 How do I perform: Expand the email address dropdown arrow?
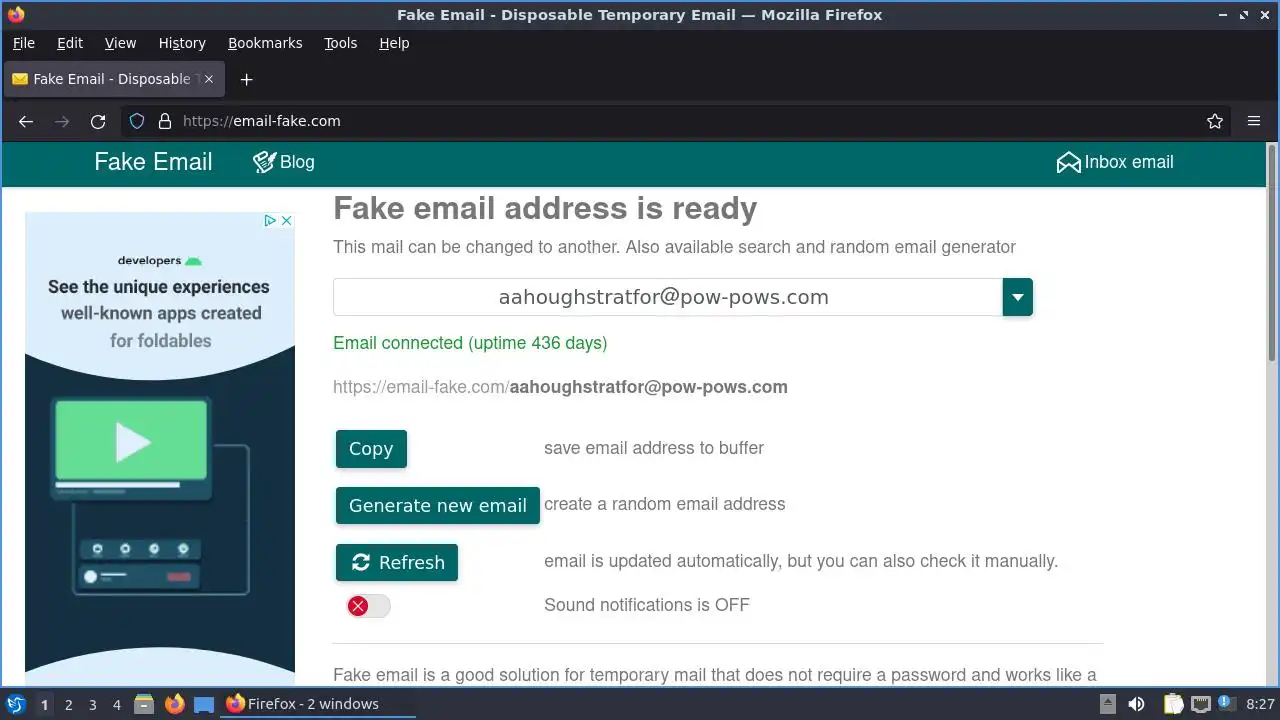[x=1017, y=297]
